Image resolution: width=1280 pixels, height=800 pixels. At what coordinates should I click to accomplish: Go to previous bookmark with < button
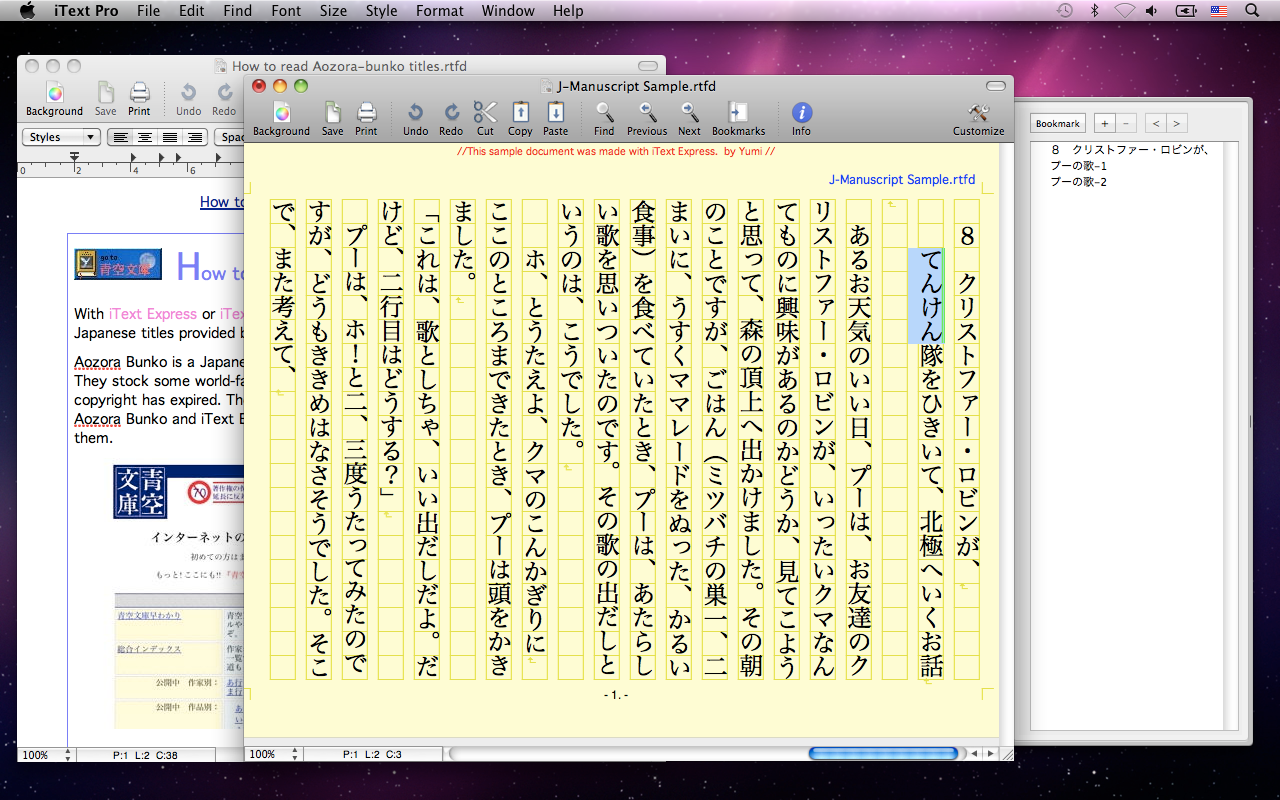tap(1156, 124)
